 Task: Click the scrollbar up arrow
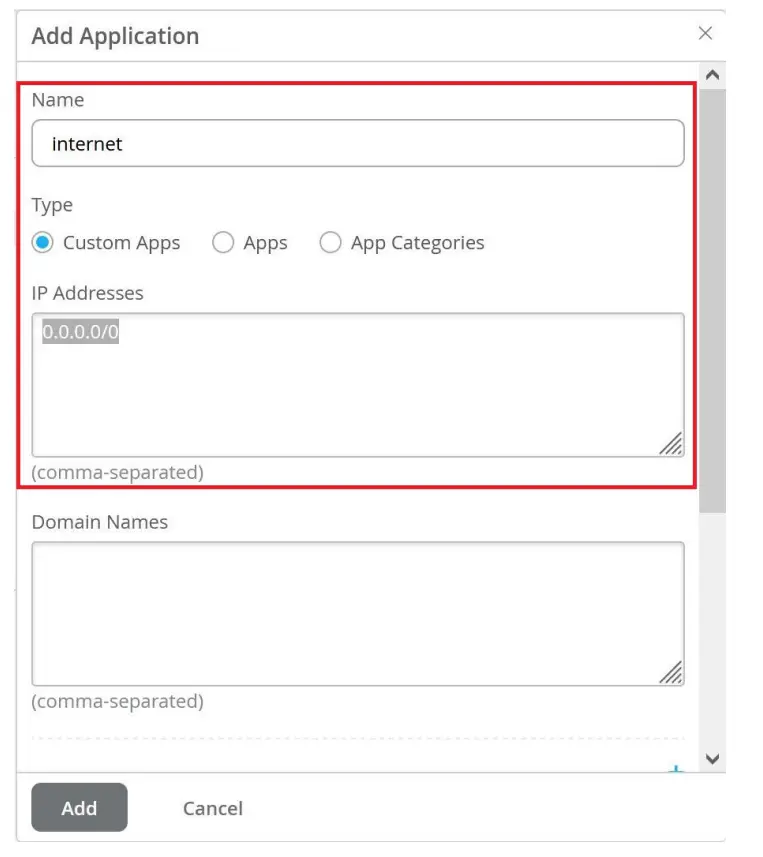[x=712, y=75]
